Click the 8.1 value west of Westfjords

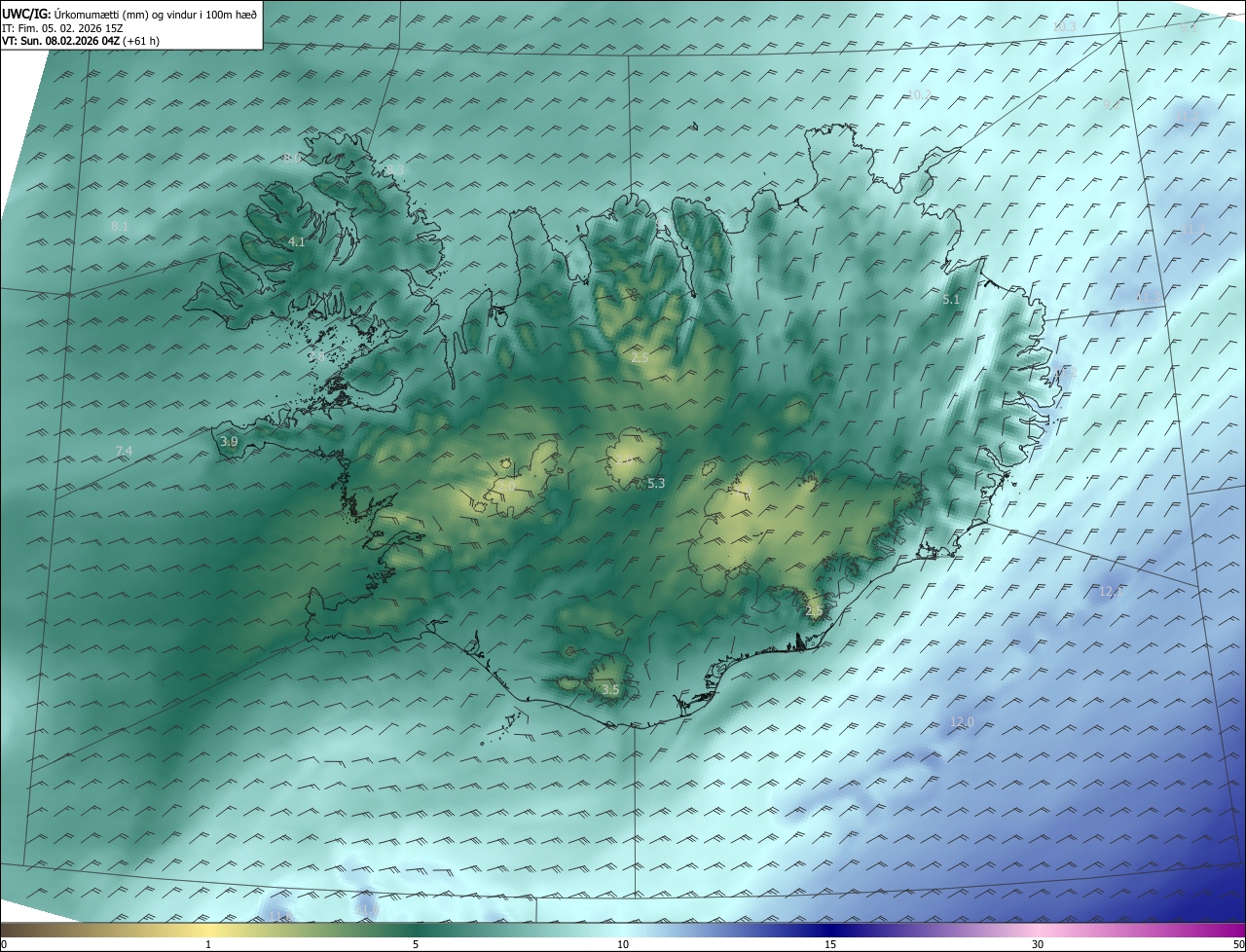[121, 226]
